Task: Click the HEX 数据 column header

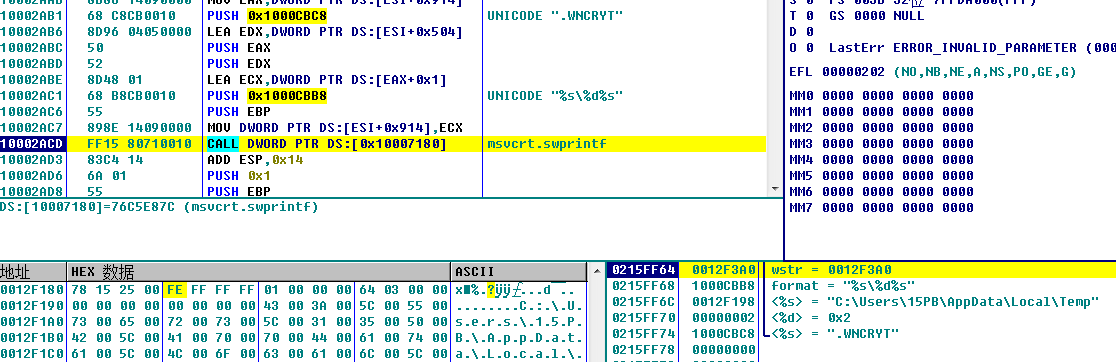Action: click(x=258, y=272)
